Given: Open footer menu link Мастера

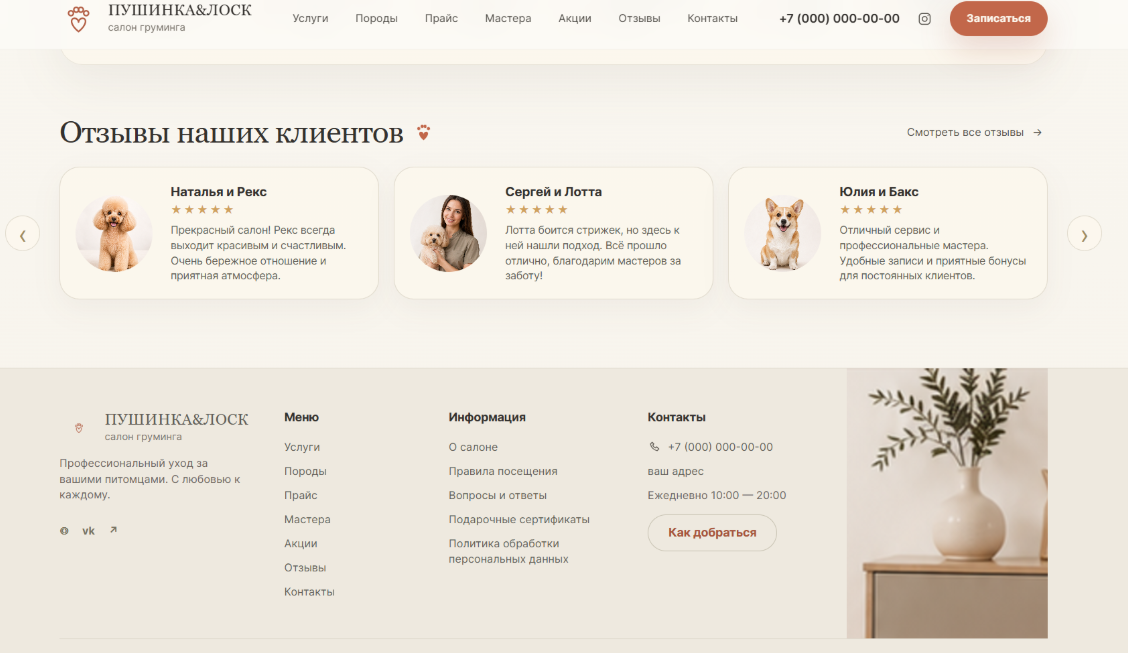Looking at the screenshot, I should 307,519.
